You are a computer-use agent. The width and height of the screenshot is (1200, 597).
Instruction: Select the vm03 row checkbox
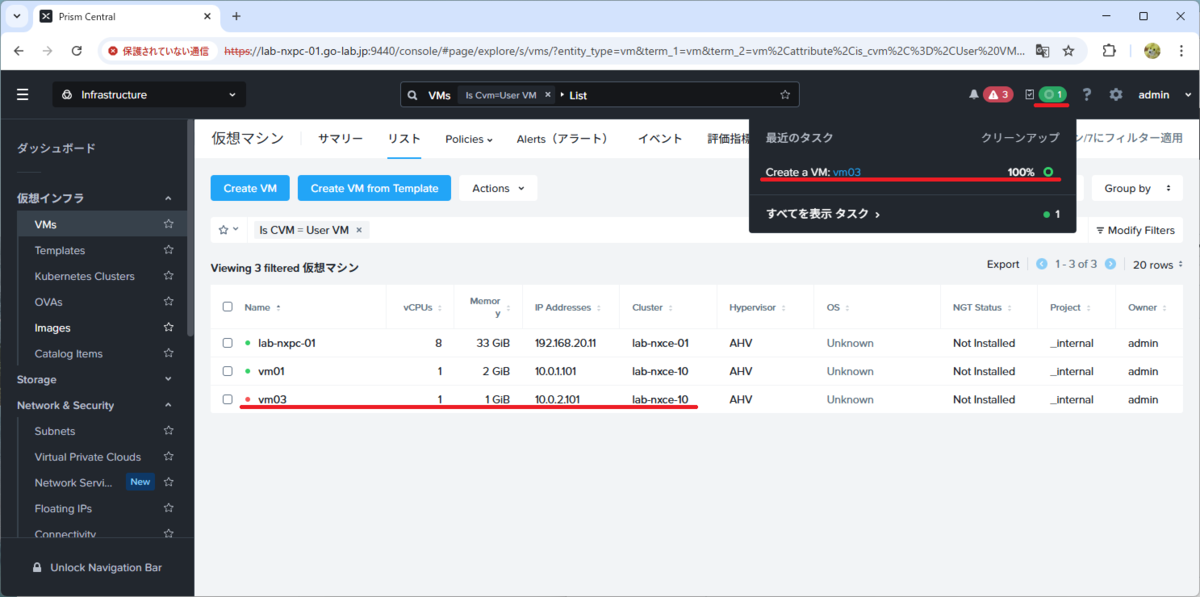coord(228,399)
